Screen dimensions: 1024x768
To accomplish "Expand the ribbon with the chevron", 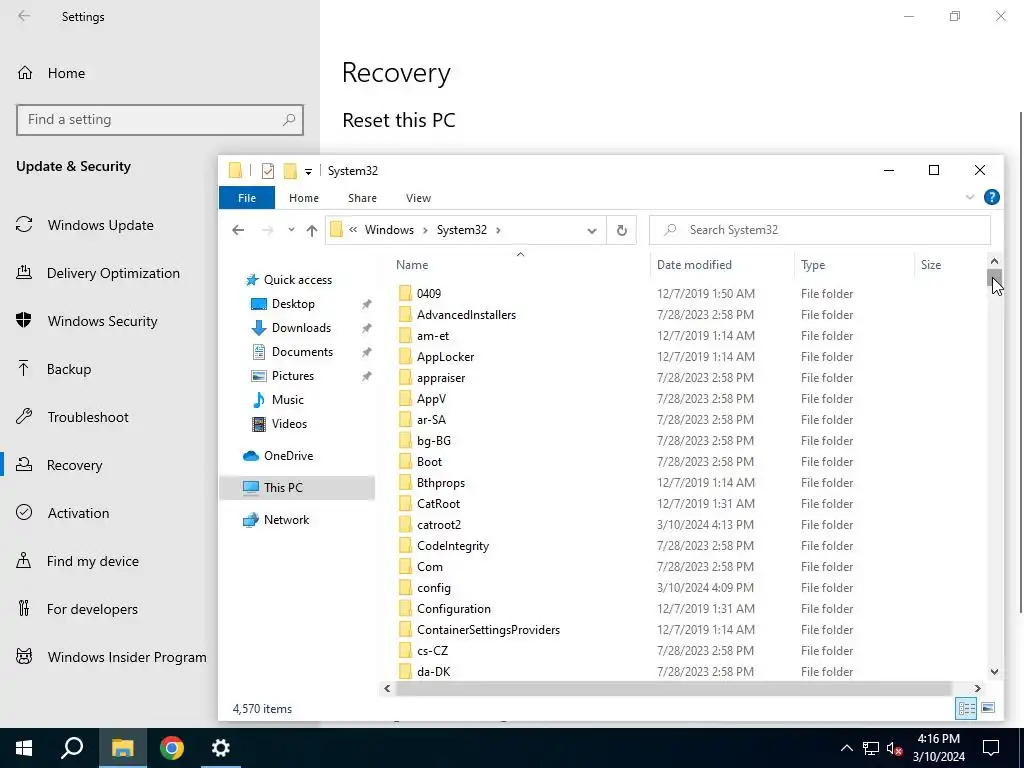I will [x=970, y=197].
